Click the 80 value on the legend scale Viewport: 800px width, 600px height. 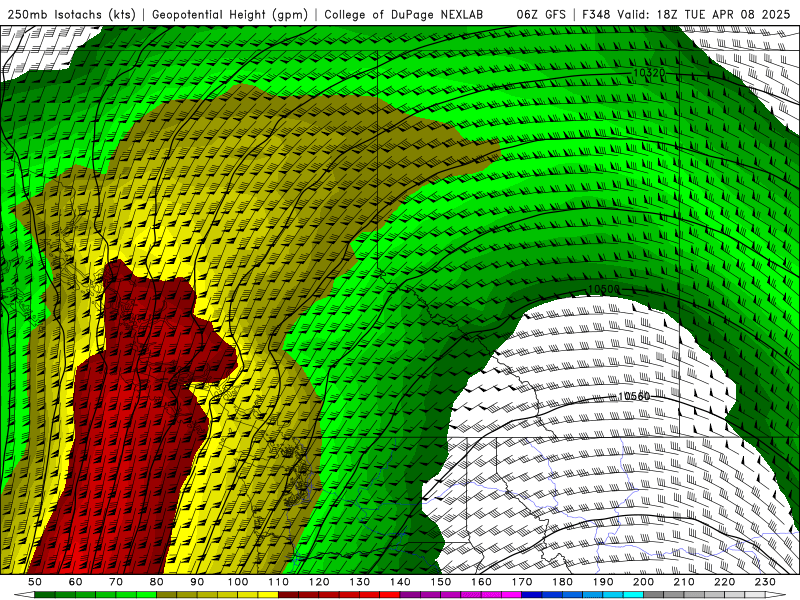tap(157, 582)
